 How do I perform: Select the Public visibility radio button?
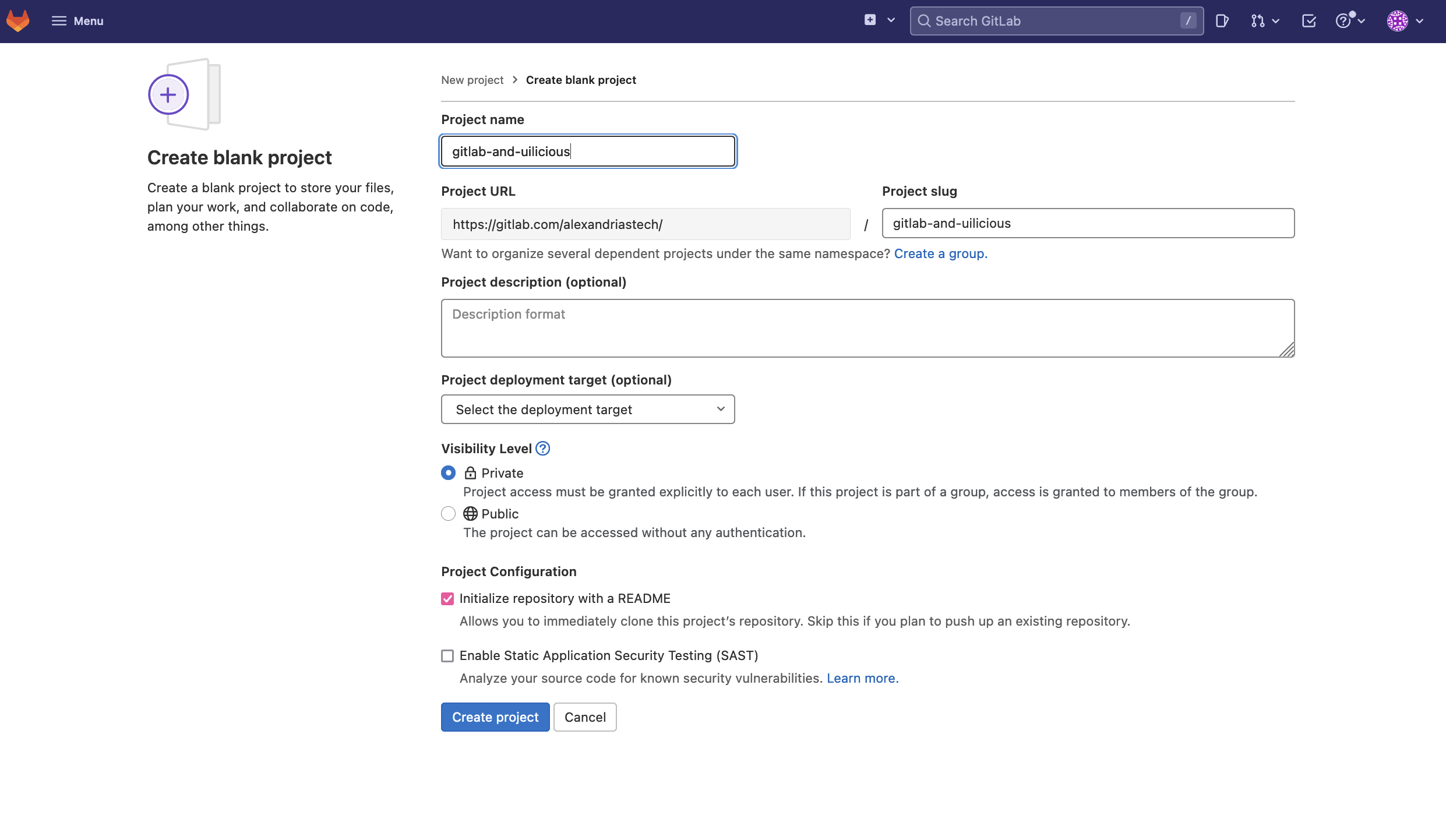click(x=447, y=513)
